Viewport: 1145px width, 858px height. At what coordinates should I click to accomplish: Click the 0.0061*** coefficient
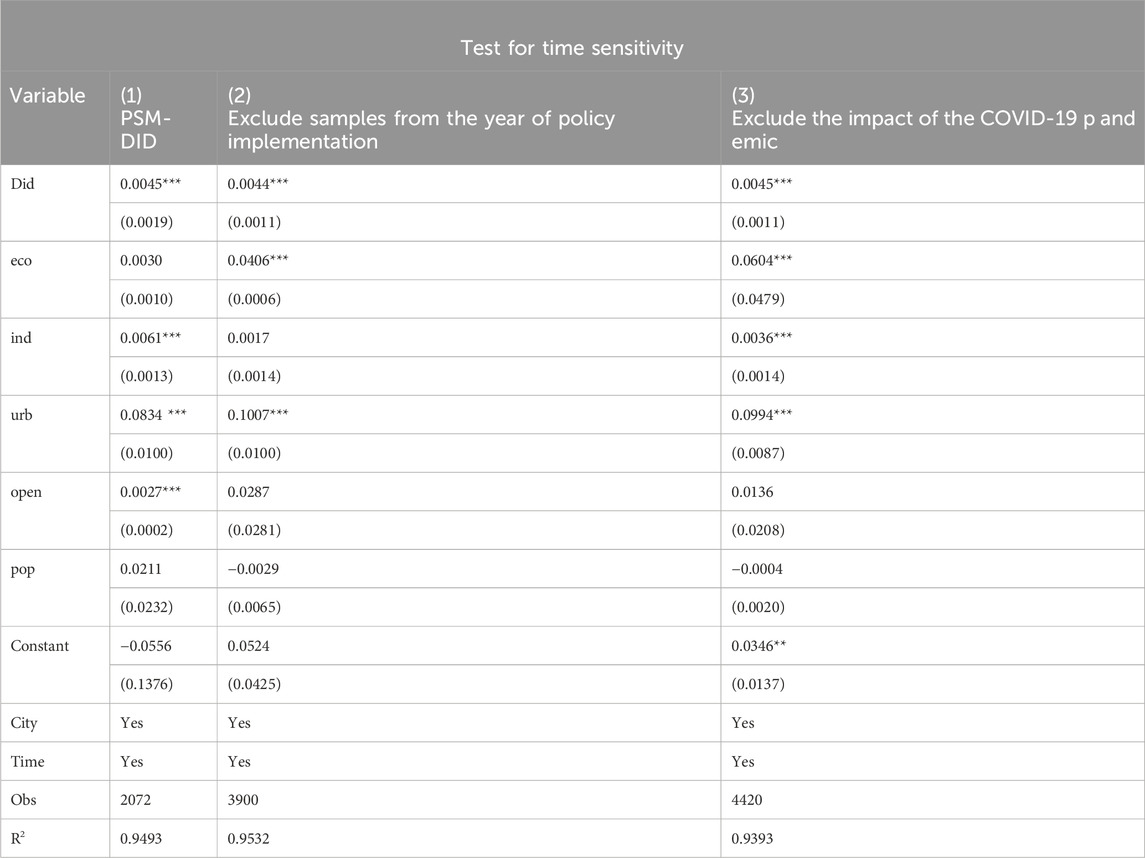[153, 338]
